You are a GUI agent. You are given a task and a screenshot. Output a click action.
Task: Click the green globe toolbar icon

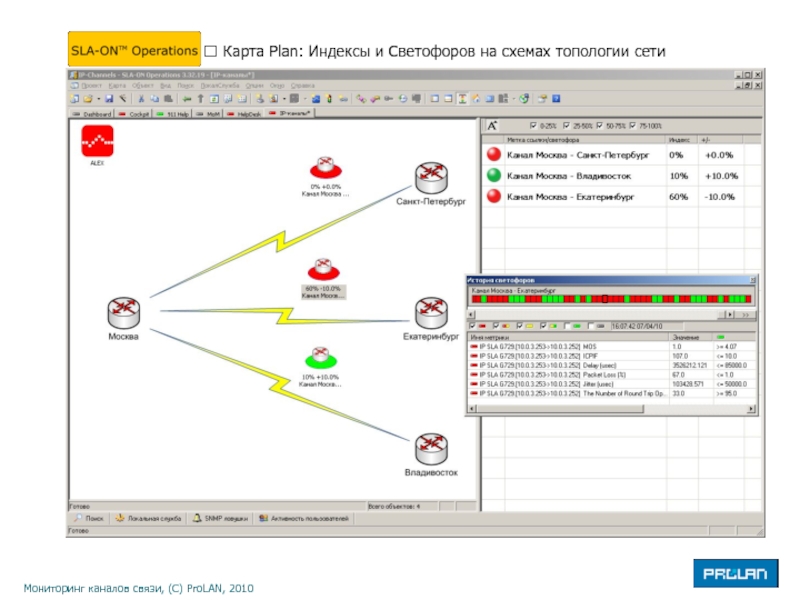(524, 98)
